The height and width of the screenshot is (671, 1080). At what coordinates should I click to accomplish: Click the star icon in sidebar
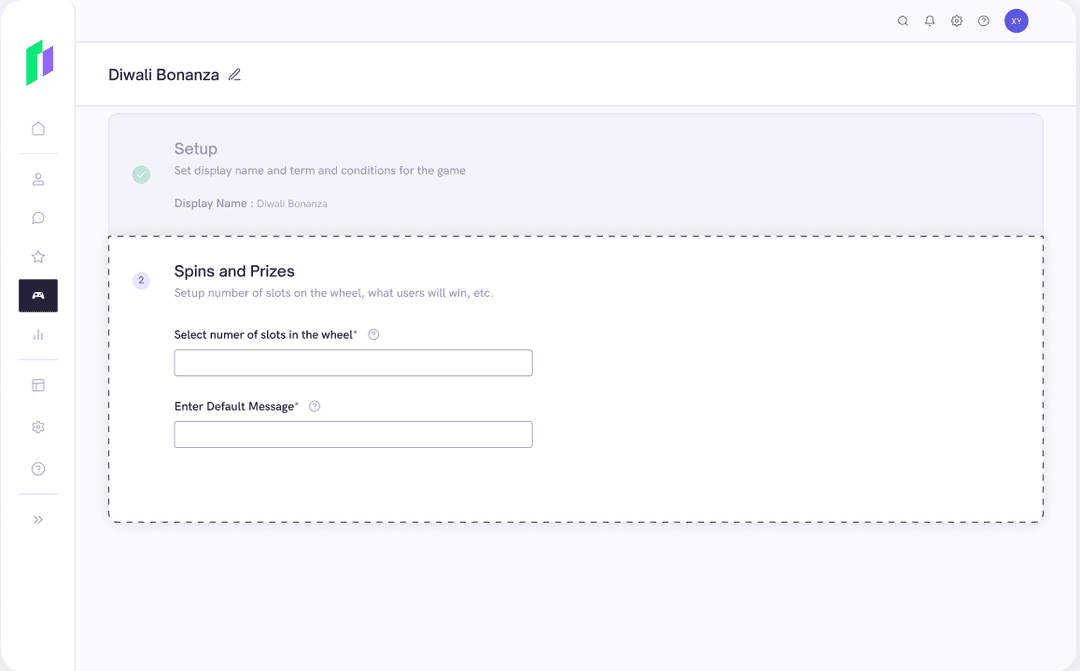(x=38, y=257)
